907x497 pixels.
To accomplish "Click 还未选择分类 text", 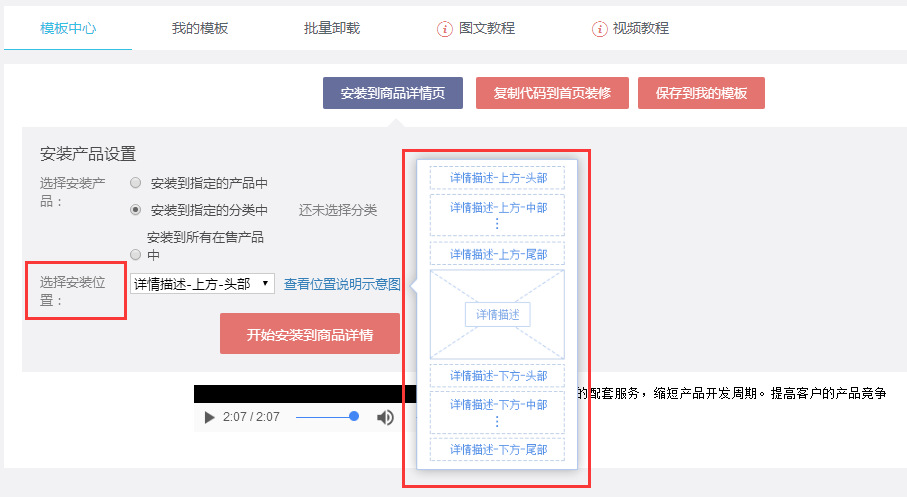I will [x=338, y=210].
